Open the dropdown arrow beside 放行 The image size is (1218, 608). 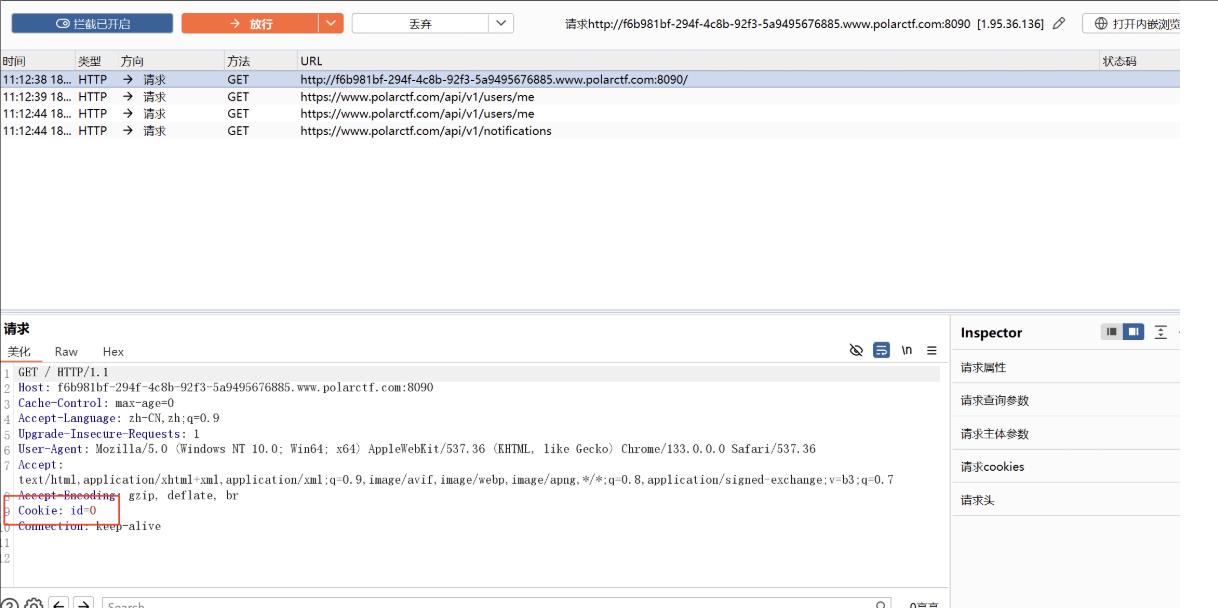pos(331,23)
